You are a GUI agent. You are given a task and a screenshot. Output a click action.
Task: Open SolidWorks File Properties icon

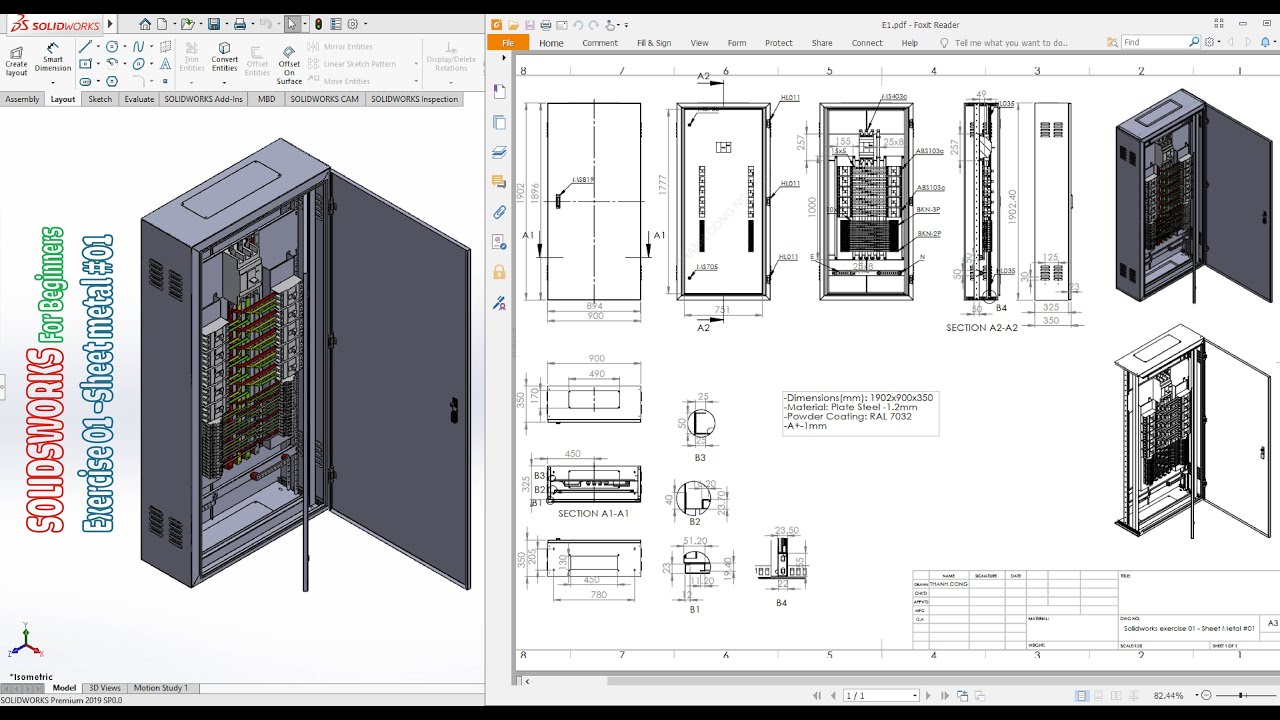click(x=336, y=24)
